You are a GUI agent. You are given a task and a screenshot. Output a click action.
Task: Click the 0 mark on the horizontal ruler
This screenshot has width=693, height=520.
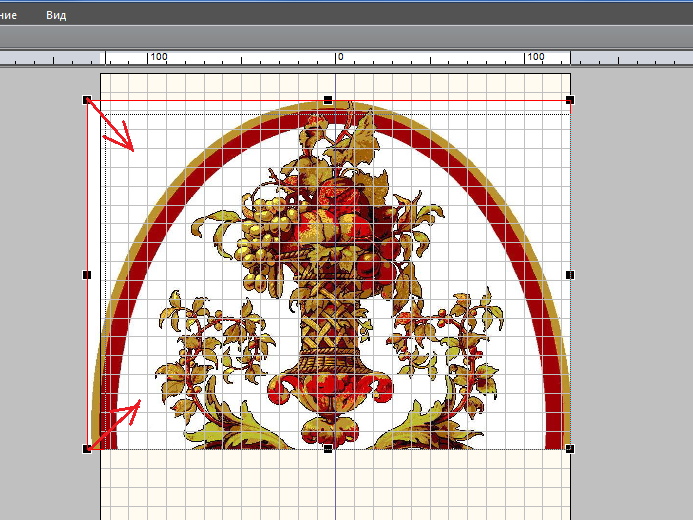pos(340,57)
